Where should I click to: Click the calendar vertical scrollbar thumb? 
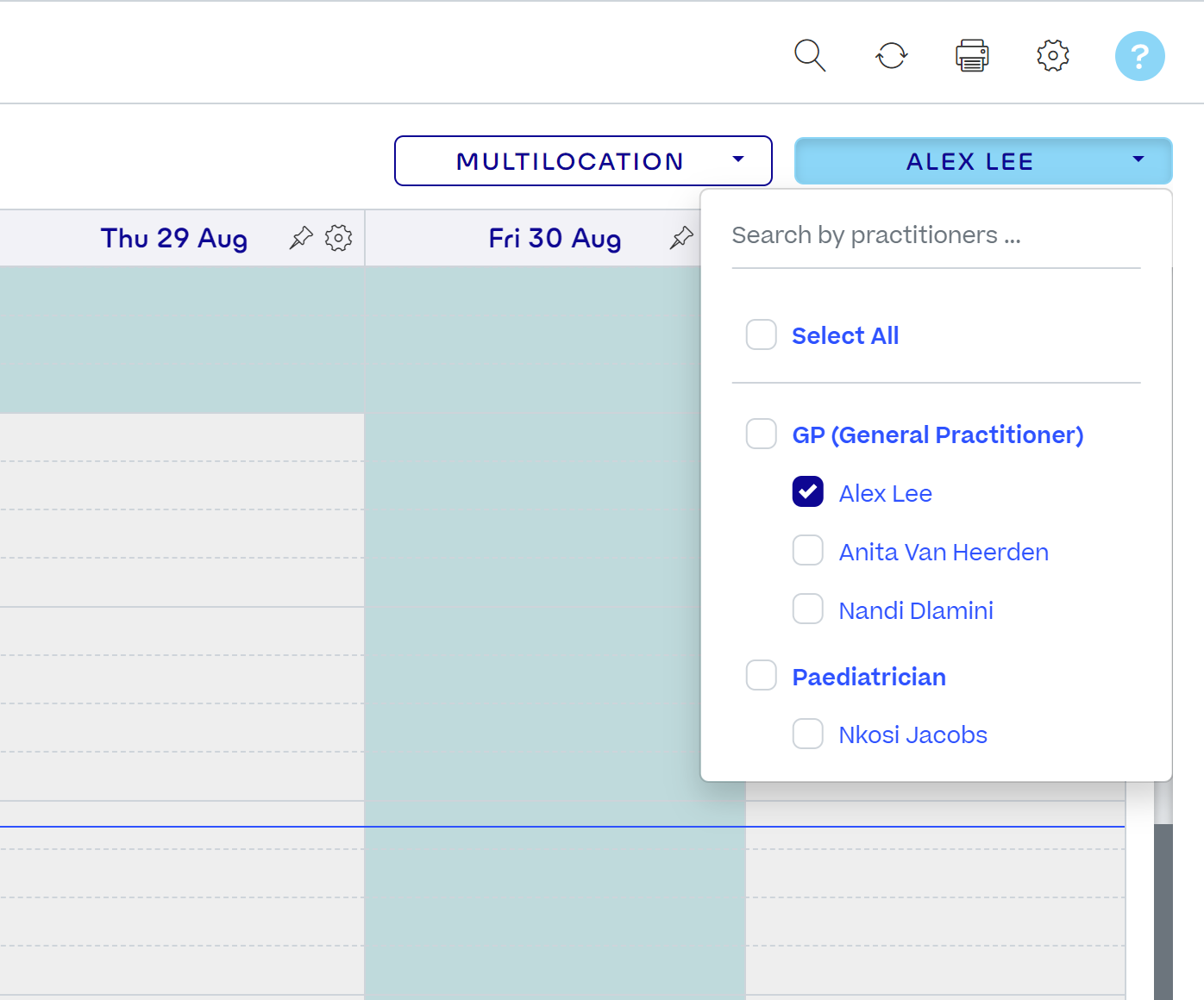[x=1163, y=911]
